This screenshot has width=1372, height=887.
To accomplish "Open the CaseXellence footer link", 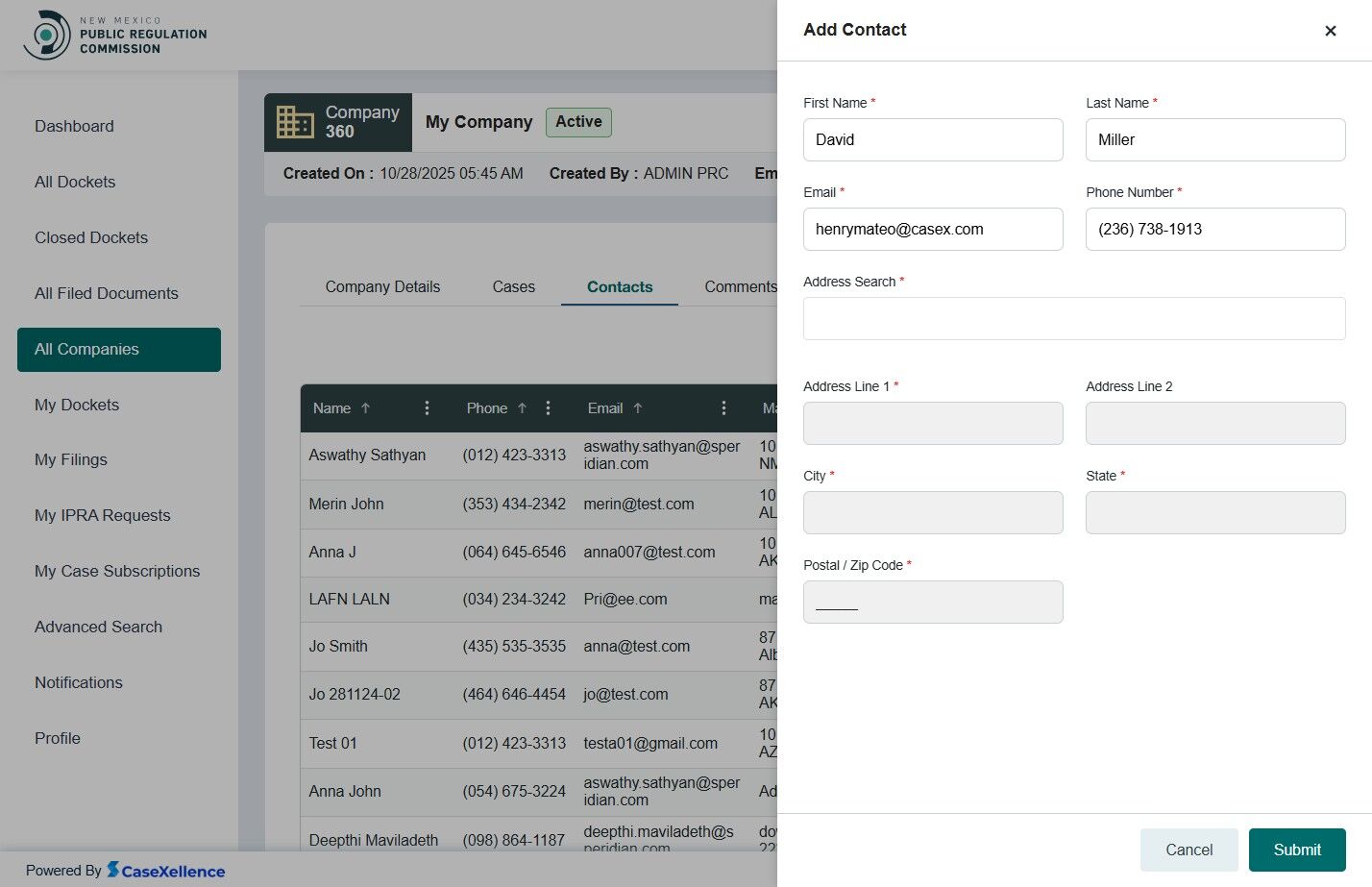I will pos(165,871).
